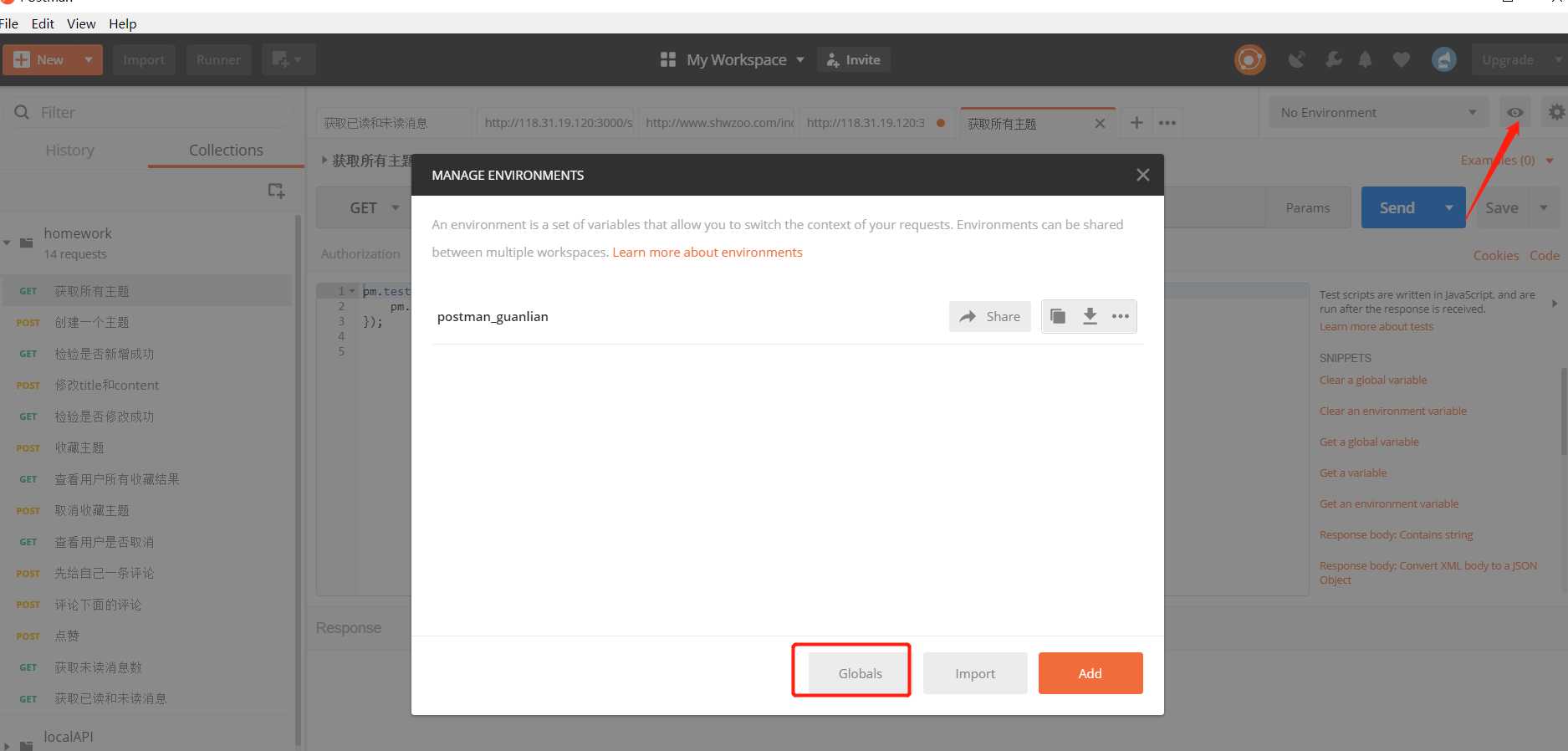Viewport: 1568px width, 751px height.
Task: Add a new request tab with plus icon
Action: (1136, 123)
